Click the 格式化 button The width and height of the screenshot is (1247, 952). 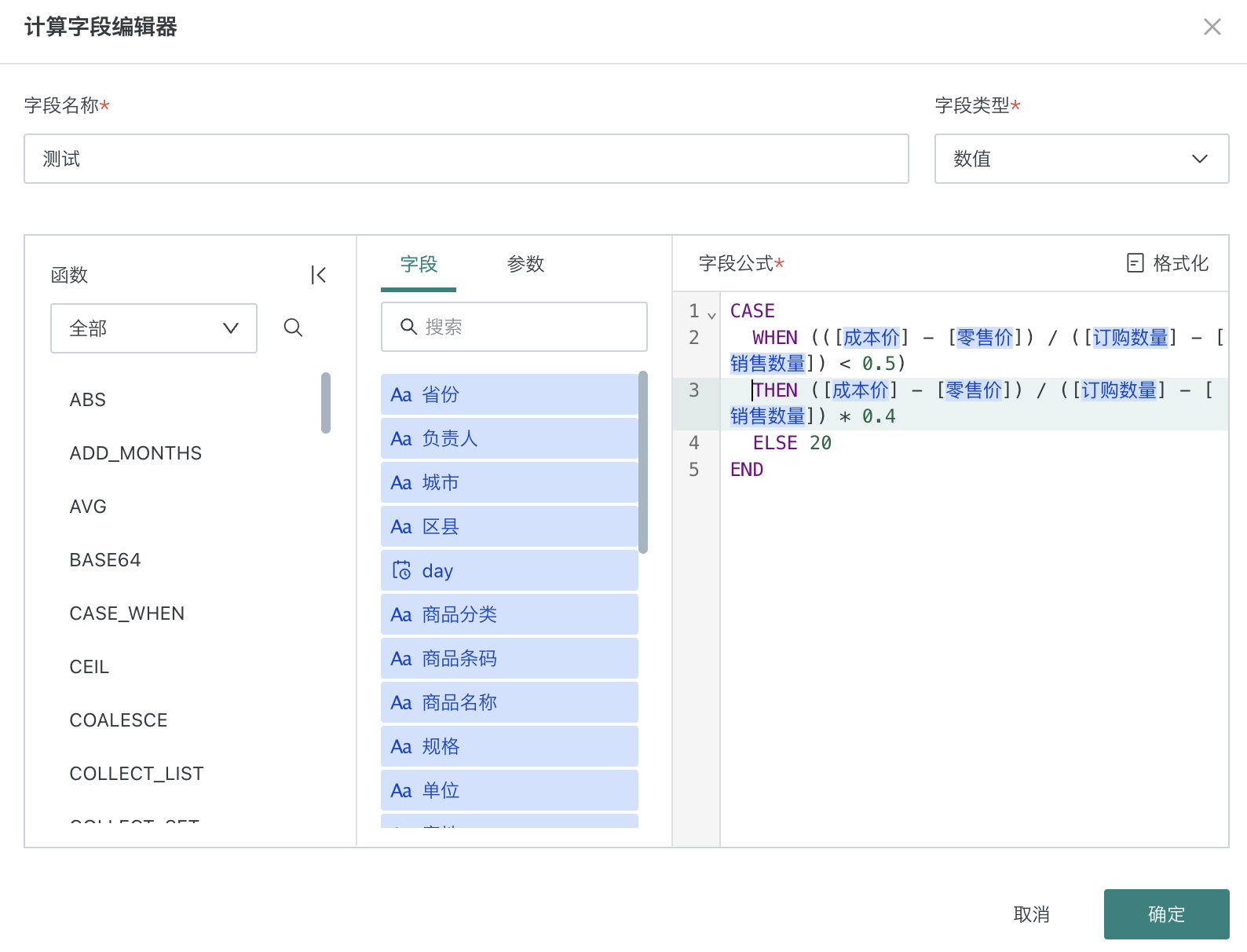coord(1168,263)
